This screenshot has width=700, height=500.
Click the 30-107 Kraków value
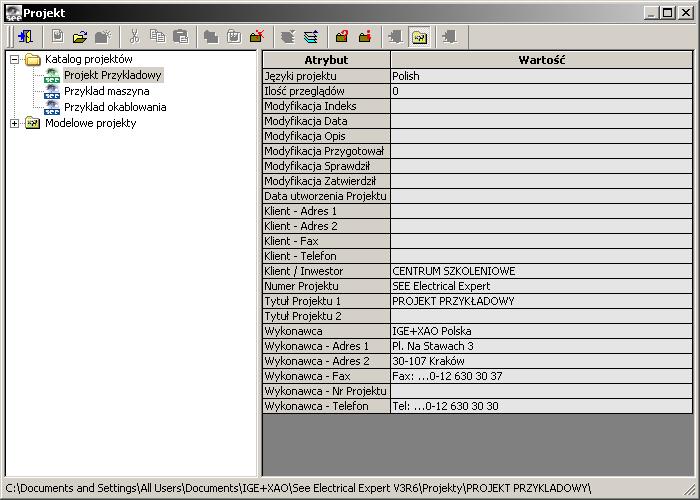[542, 361]
